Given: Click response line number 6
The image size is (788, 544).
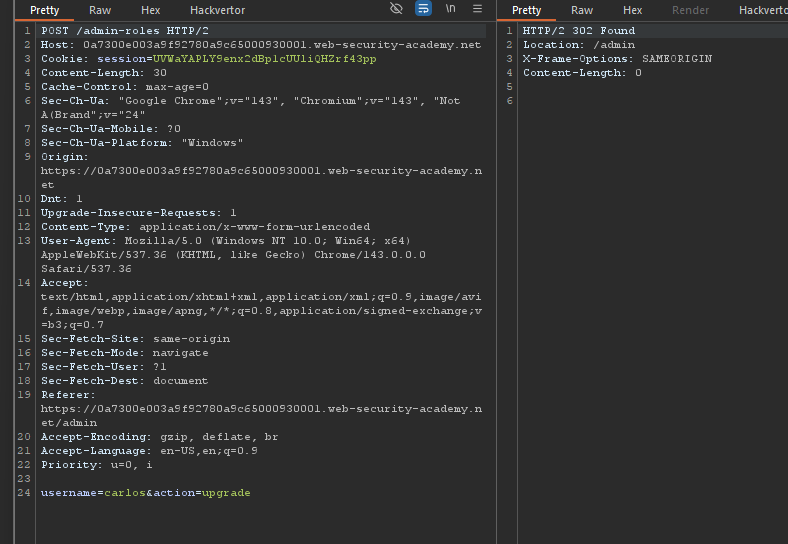Looking at the screenshot, I should [510, 101].
